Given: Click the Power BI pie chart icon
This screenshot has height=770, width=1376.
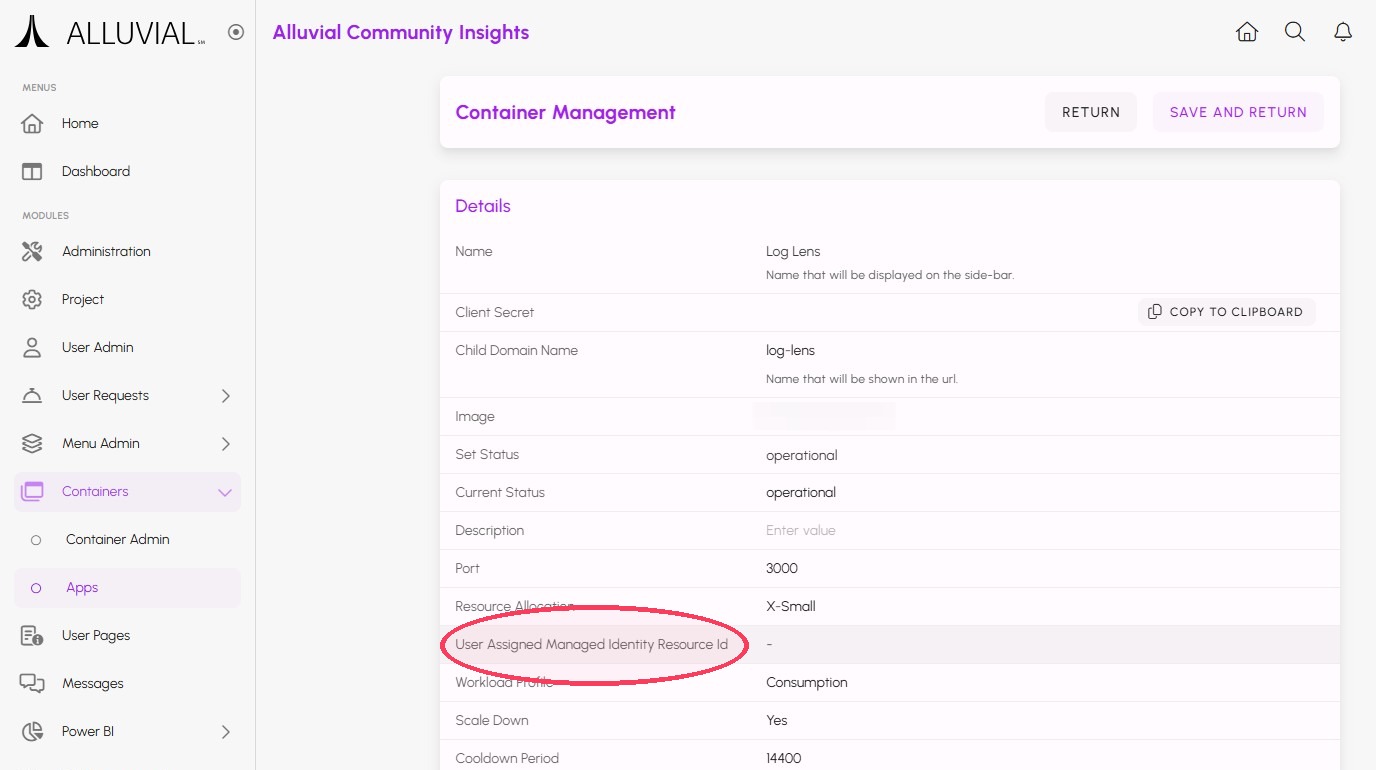Looking at the screenshot, I should 32,732.
